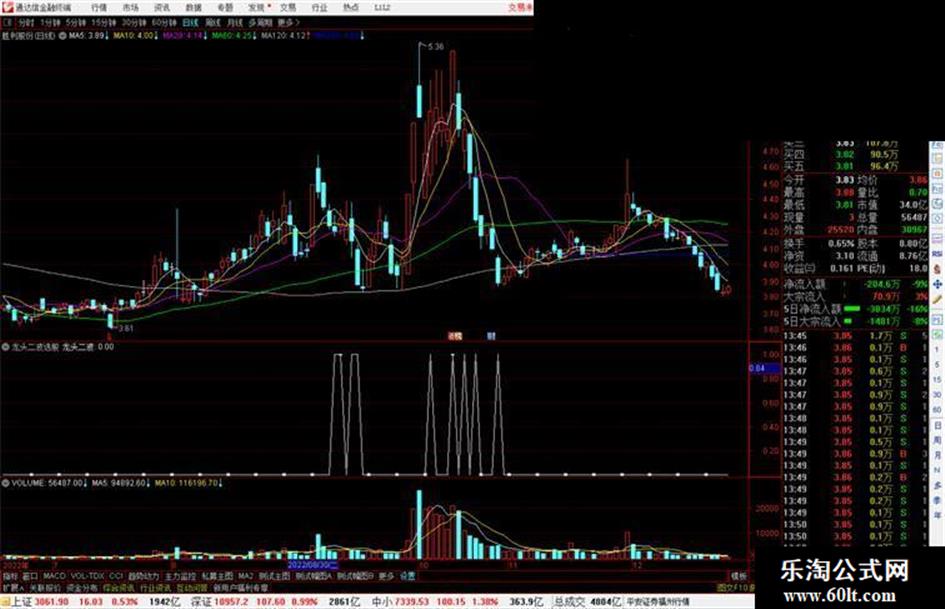Open the 关联报价 tab
945x609 pixels.
[x=45, y=587]
